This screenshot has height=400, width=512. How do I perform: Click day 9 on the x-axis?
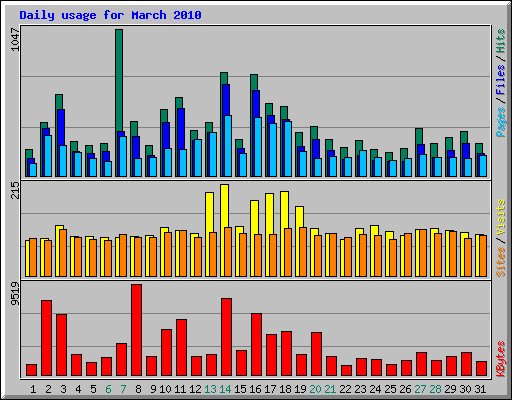click(153, 389)
